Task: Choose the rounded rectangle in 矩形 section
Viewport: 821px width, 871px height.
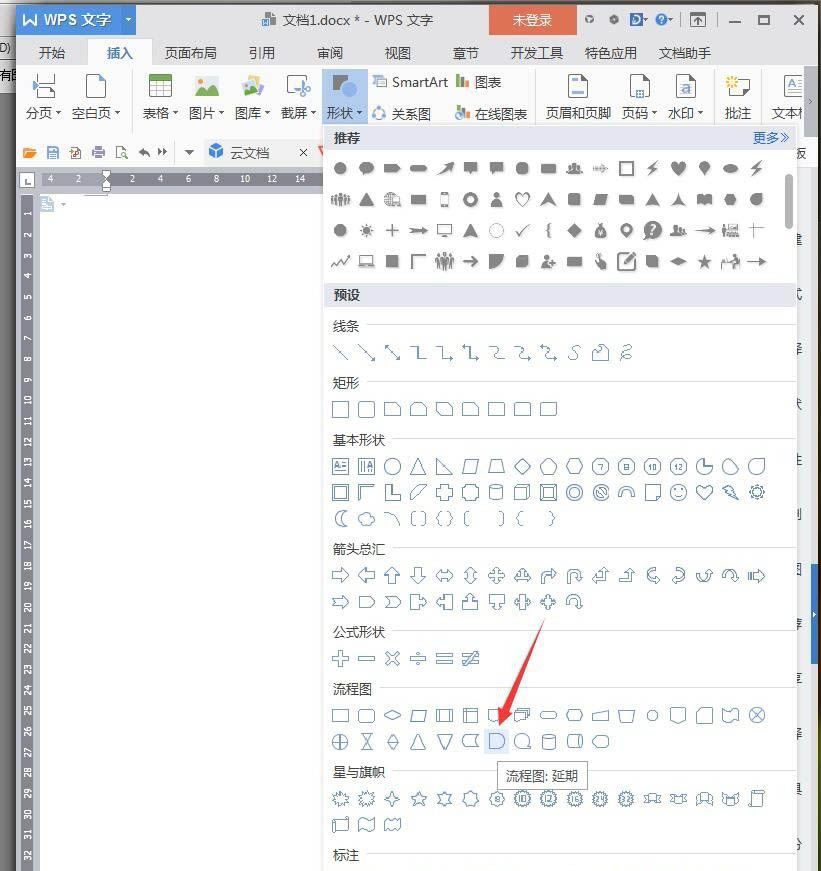Action: [x=366, y=409]
